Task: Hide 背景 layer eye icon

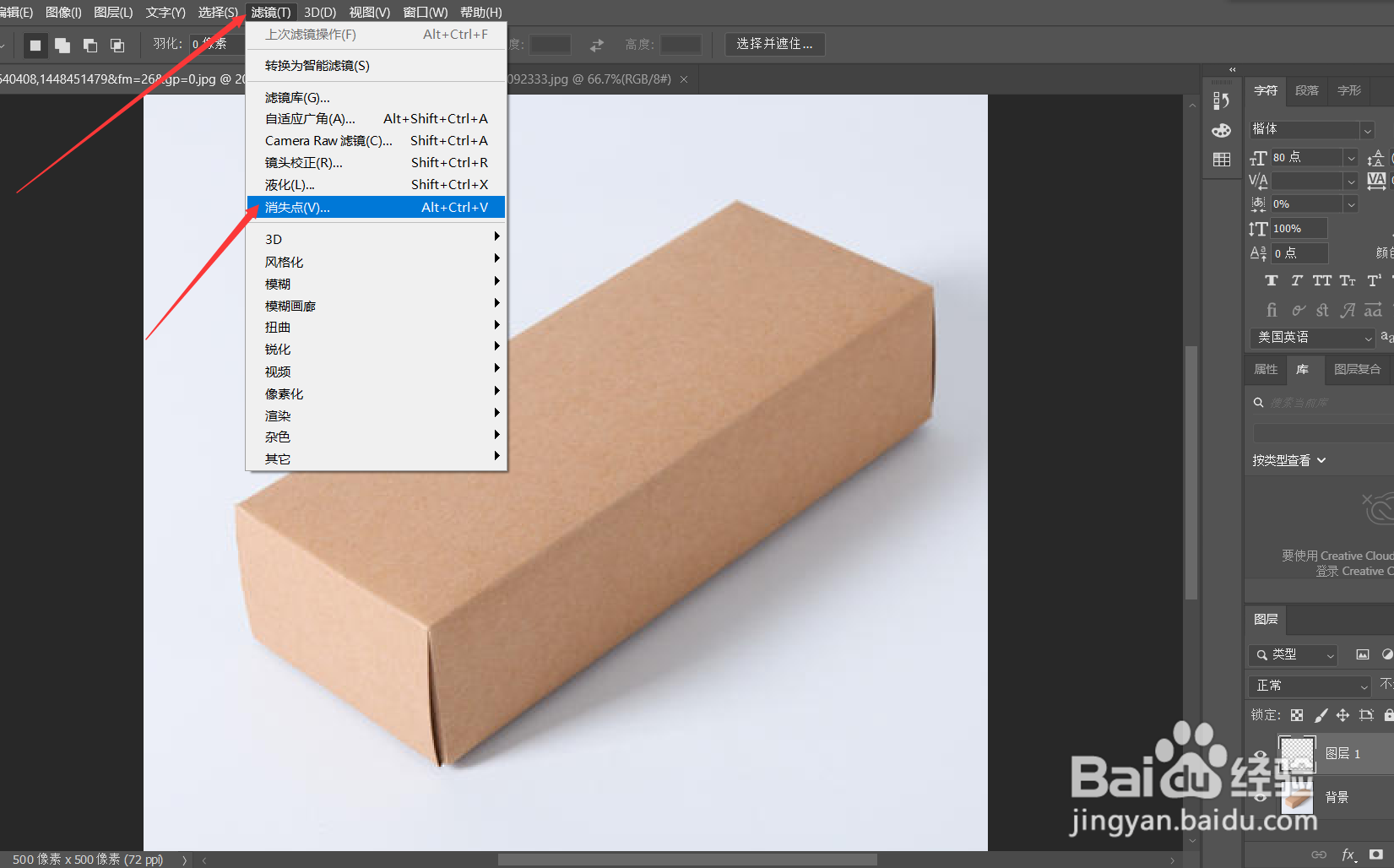Action: pos(1261,797)
